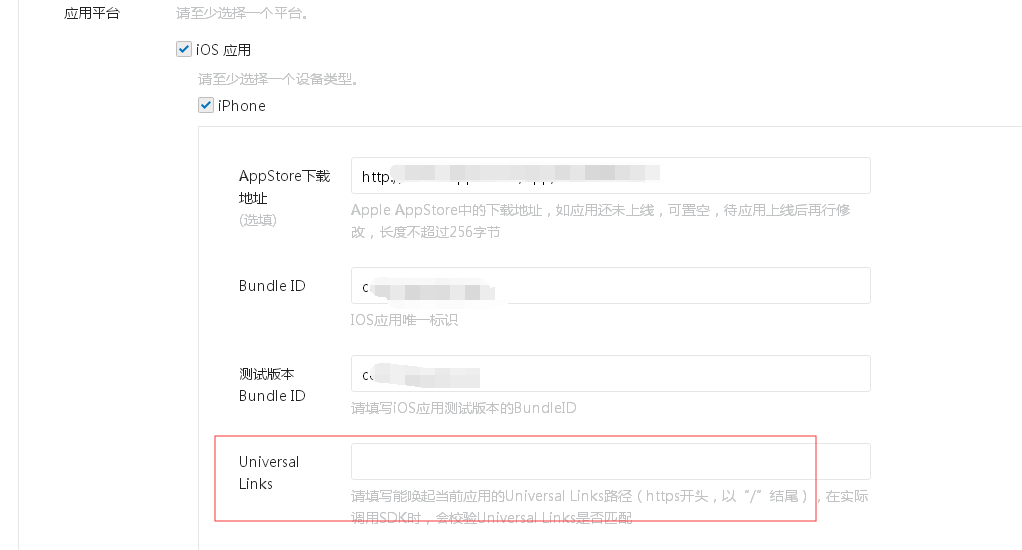
Task: Click the (选填) optional marker text
Action: 257,220
